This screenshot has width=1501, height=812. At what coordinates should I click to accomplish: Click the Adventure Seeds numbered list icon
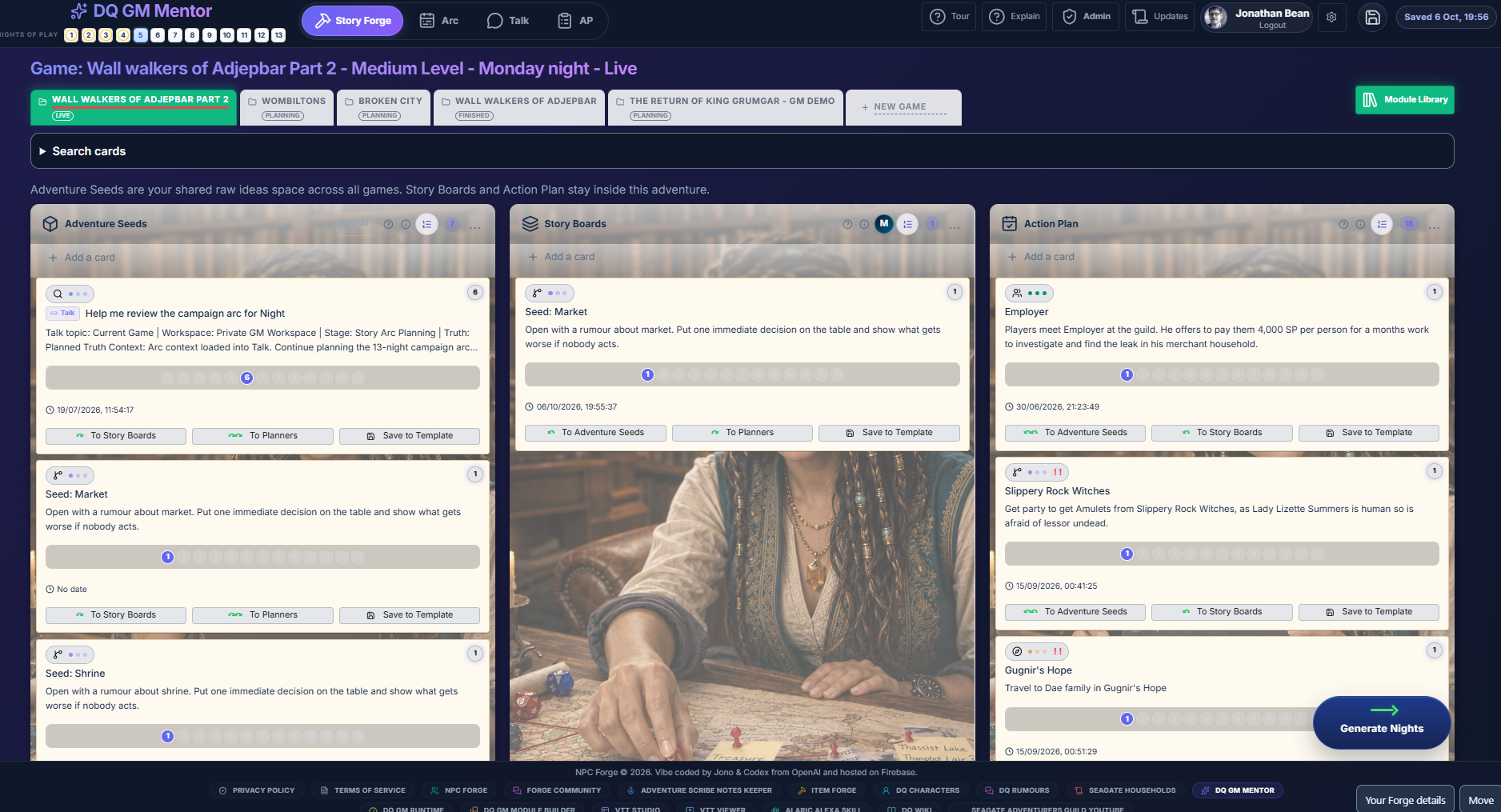point(427,225)
